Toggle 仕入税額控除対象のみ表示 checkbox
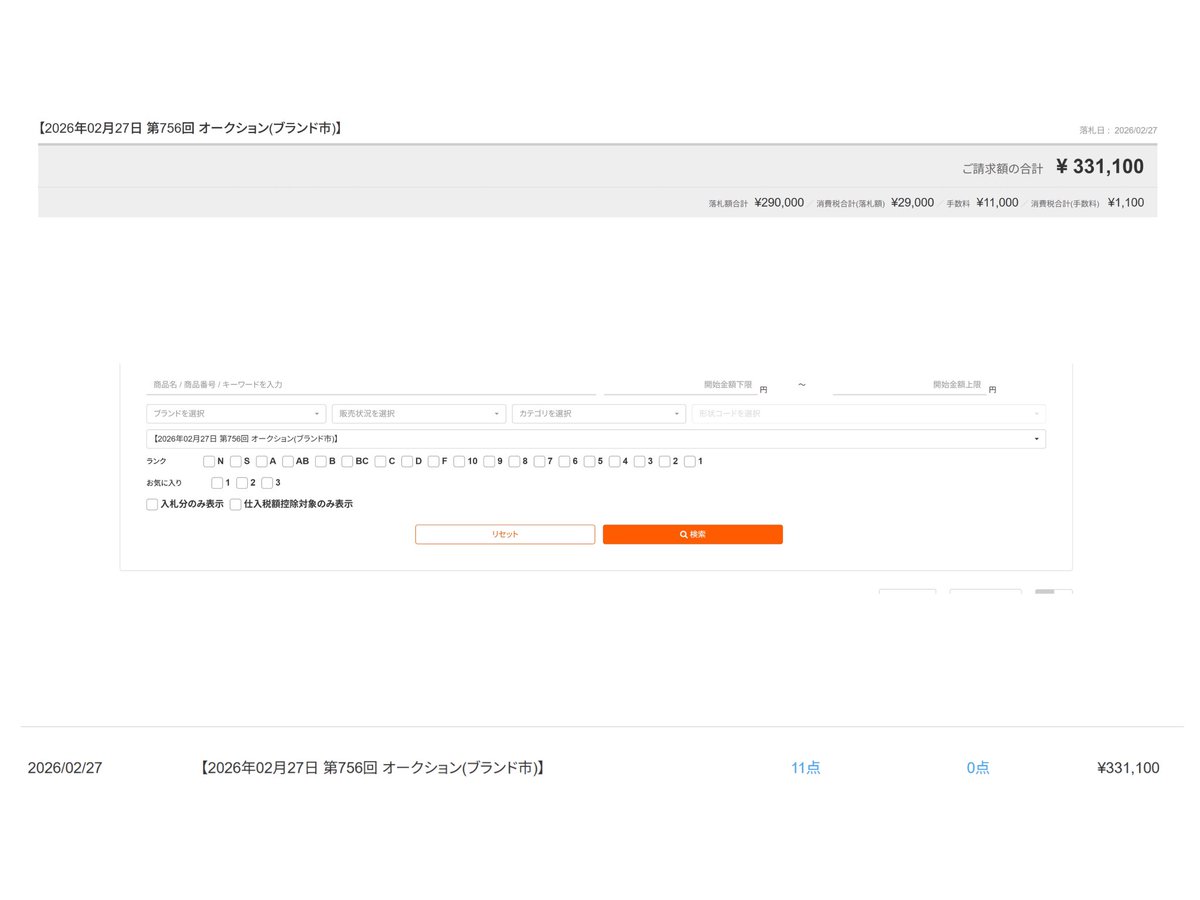Image resolution: width=1200 pixels, height=900 pixels. (x=235, y=505)
